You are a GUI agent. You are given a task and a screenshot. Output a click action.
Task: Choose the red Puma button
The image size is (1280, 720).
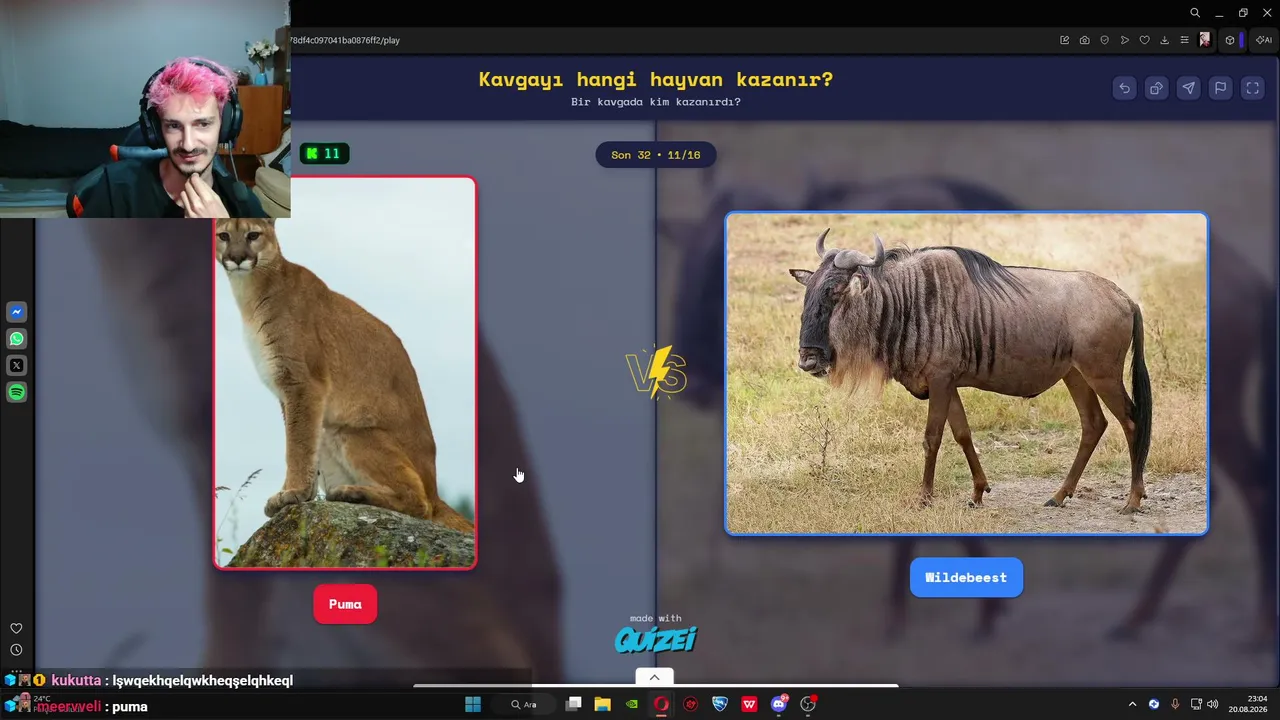click(345, 604)
